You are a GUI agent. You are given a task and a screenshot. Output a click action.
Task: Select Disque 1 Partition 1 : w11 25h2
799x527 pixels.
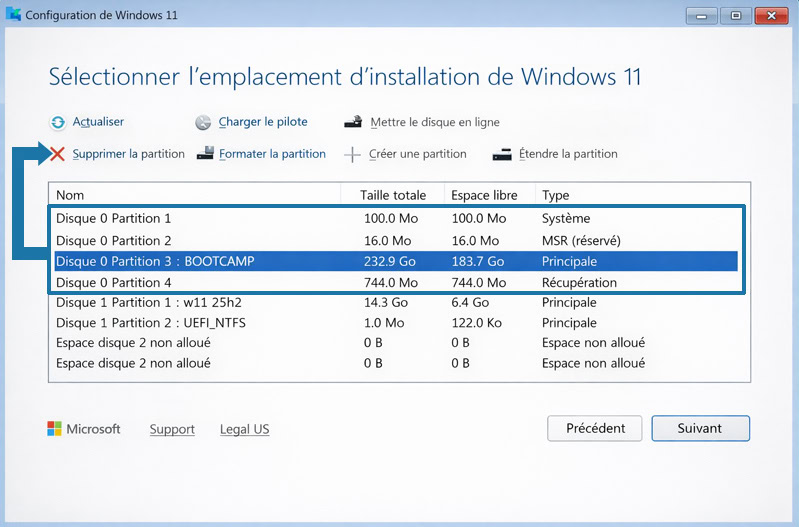tap(396, 303)
